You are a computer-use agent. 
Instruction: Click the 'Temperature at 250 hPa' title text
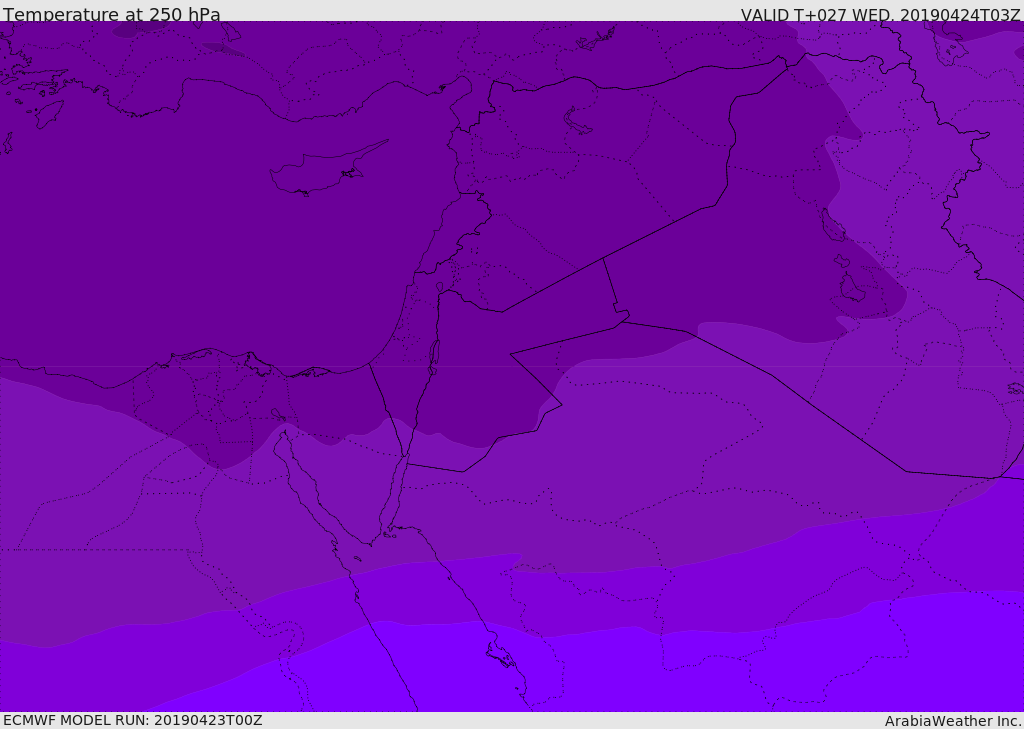tap(112, 14)
